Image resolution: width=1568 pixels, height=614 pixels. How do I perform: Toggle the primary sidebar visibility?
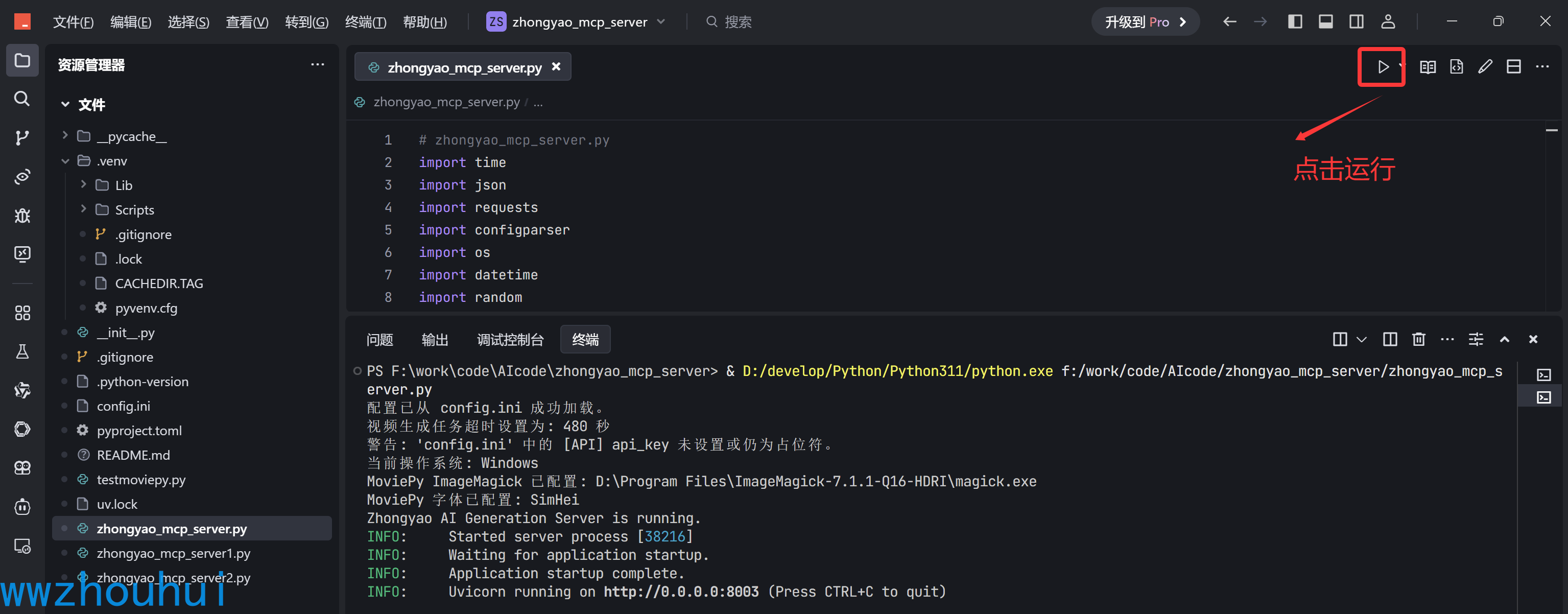pyautogui.click(x=1295, y=22)
